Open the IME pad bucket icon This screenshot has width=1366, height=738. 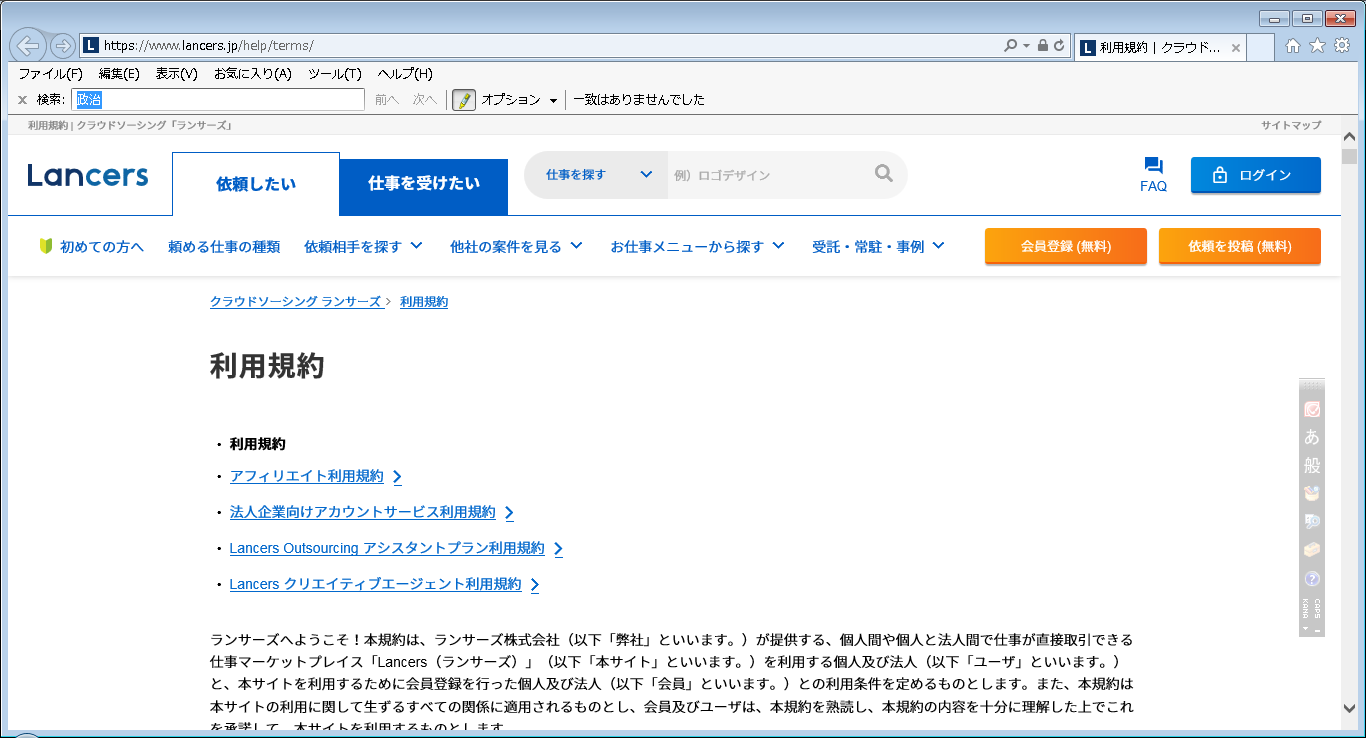[1312, 493]
